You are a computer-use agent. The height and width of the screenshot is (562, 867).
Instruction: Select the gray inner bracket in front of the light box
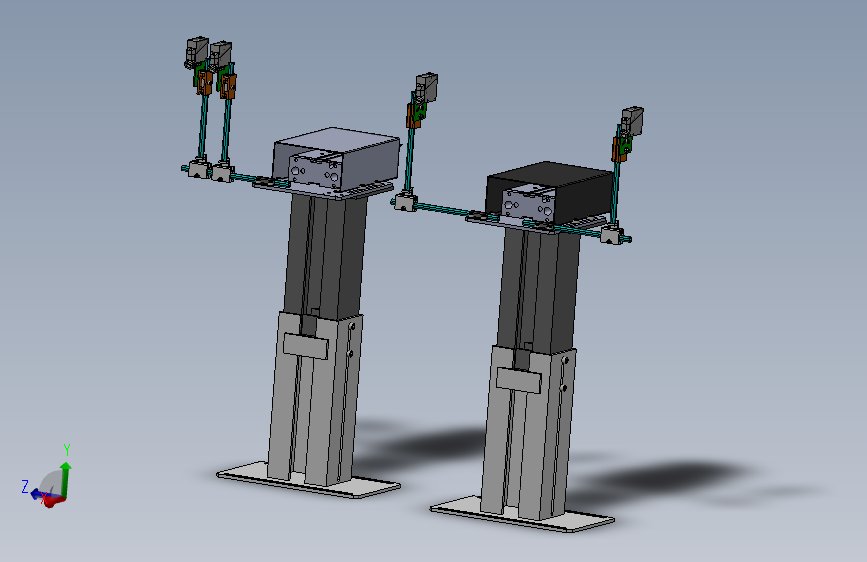point(315,169)
